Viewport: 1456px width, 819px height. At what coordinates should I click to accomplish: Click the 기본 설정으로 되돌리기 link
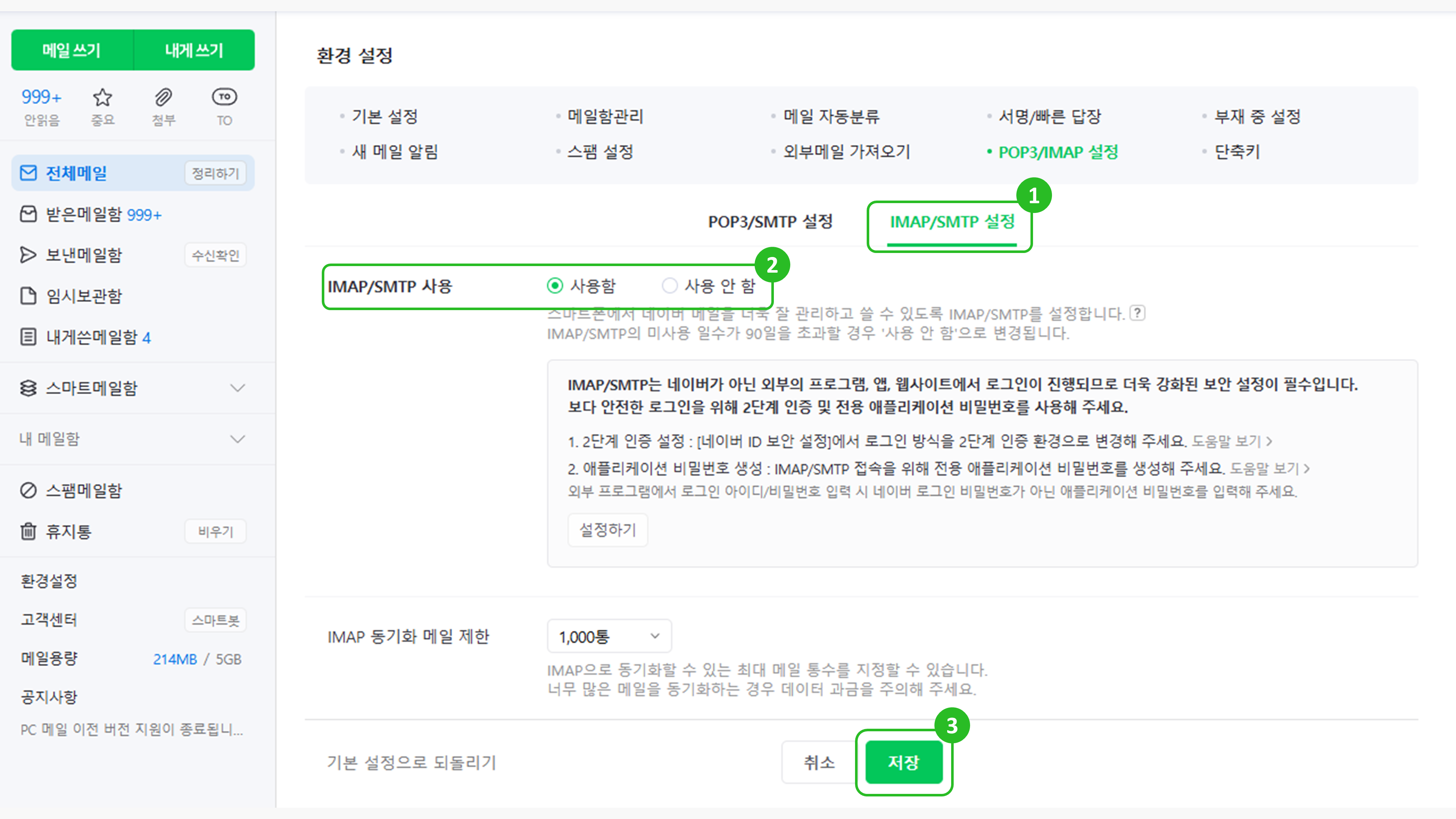click(x=411, y=763)
